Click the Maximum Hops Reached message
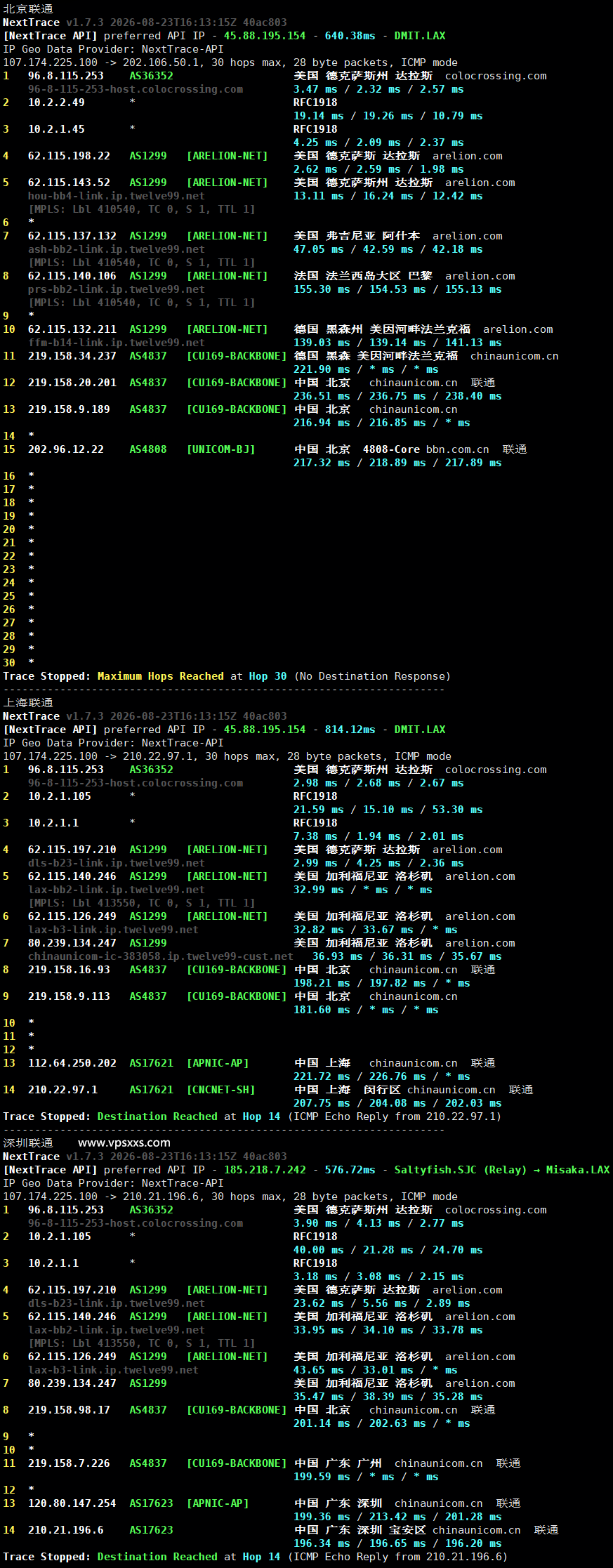The height and width of the screenshot is (1568, 613). click(x=161, y=676)
